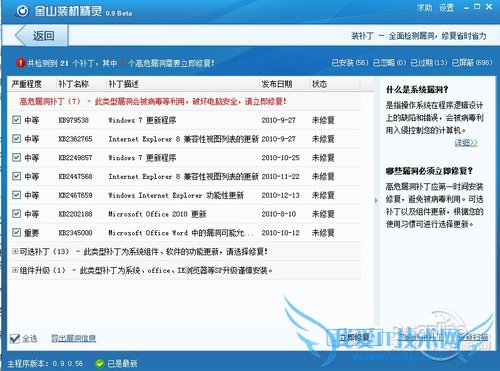Sort by the 严重程度 column header
This screenshot has width=500, height=371.
[27, 84]
